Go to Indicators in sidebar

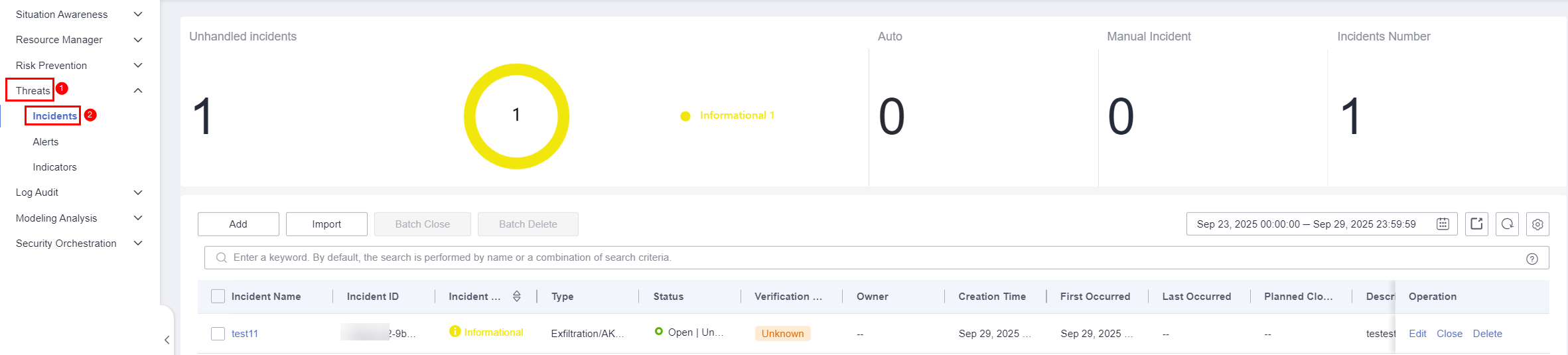54,167
